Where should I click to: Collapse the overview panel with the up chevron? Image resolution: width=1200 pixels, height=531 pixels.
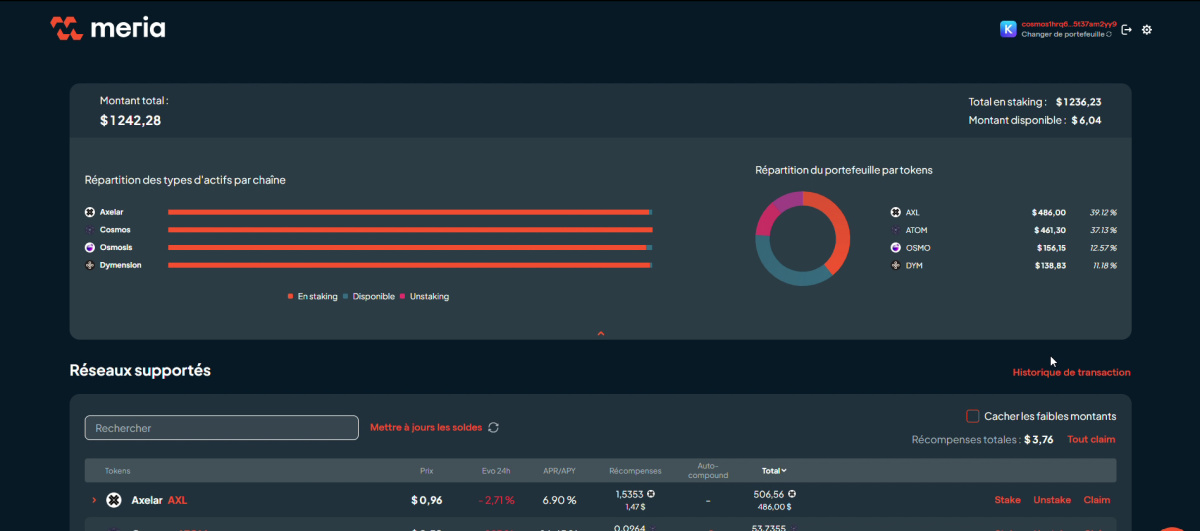click(x=601, y=333)
